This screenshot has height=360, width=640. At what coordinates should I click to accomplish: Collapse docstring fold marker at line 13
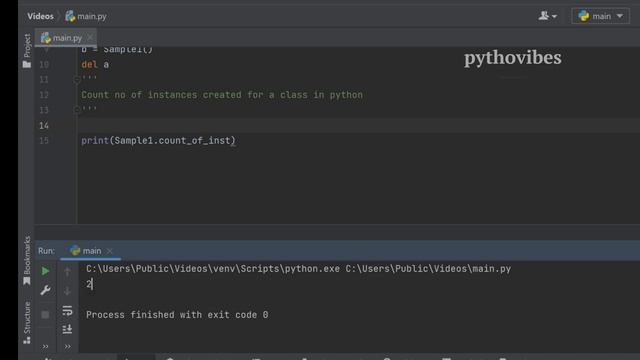point(76,110)
